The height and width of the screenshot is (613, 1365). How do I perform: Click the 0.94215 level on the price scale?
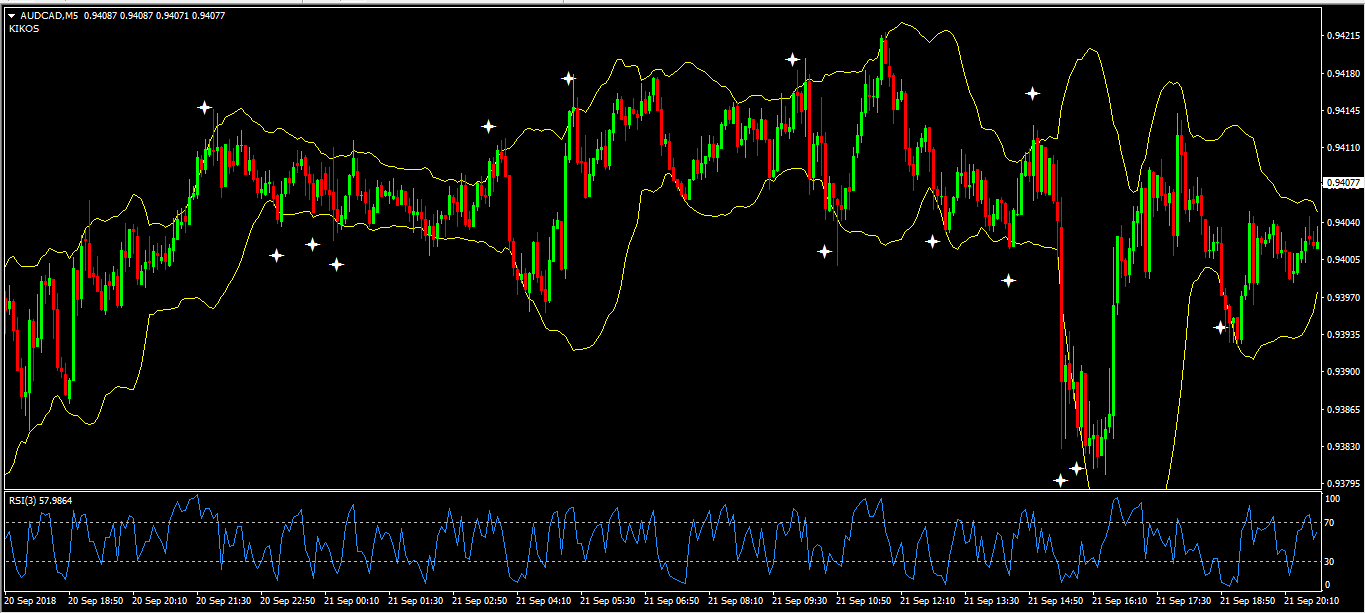coord(1340,36)
